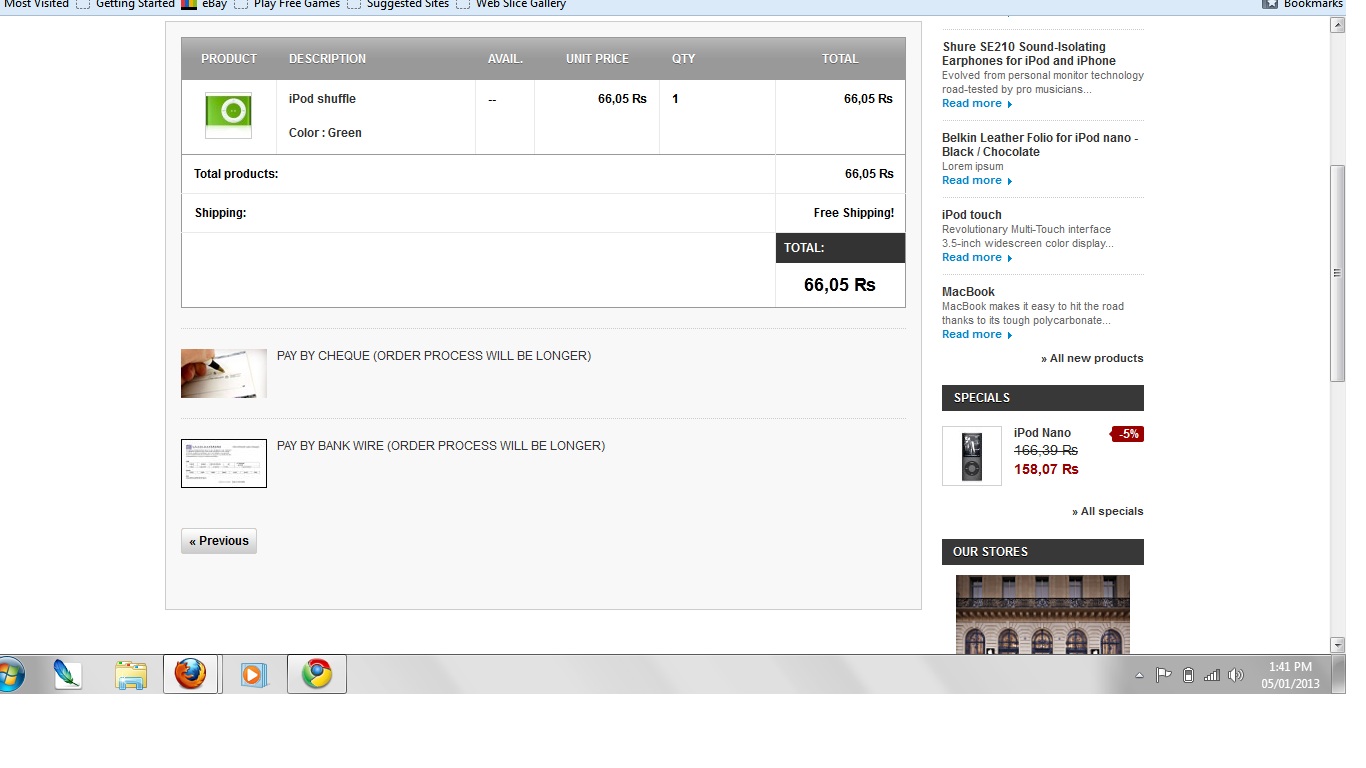
Task: Open the Play Free Games bookmark
Action: pyautogui.click(x=287, y=4)
